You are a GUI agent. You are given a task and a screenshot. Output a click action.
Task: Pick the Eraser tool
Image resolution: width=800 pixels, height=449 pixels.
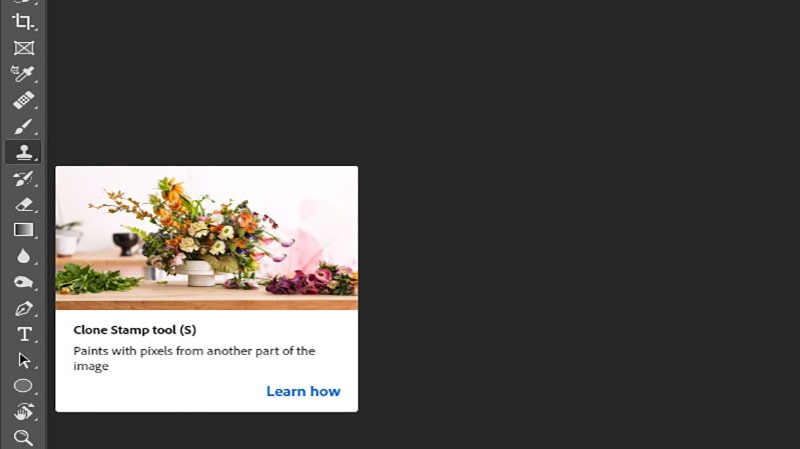pos(23,205)
